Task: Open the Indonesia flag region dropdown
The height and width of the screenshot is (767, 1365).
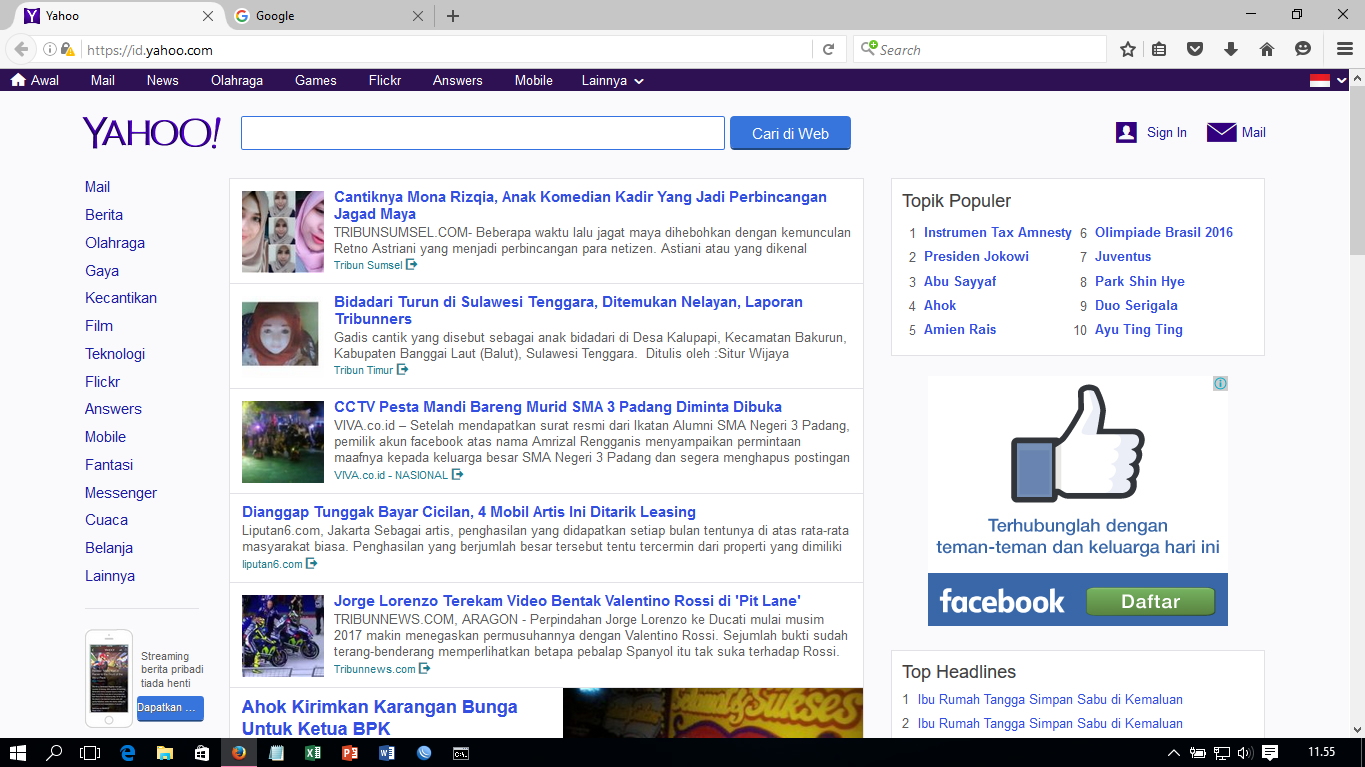Action: point(1329,80)
